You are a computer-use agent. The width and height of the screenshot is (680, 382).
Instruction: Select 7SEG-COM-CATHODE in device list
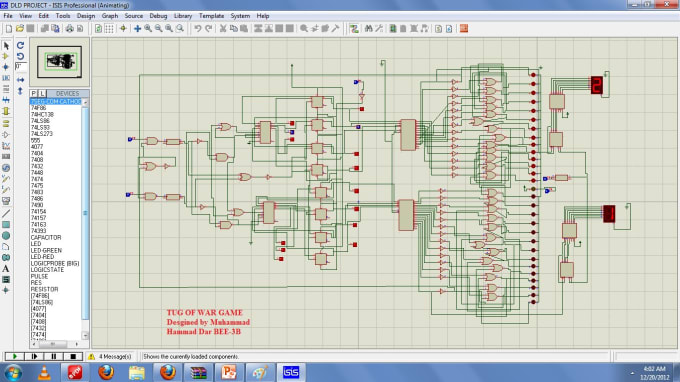coord(56,101)
